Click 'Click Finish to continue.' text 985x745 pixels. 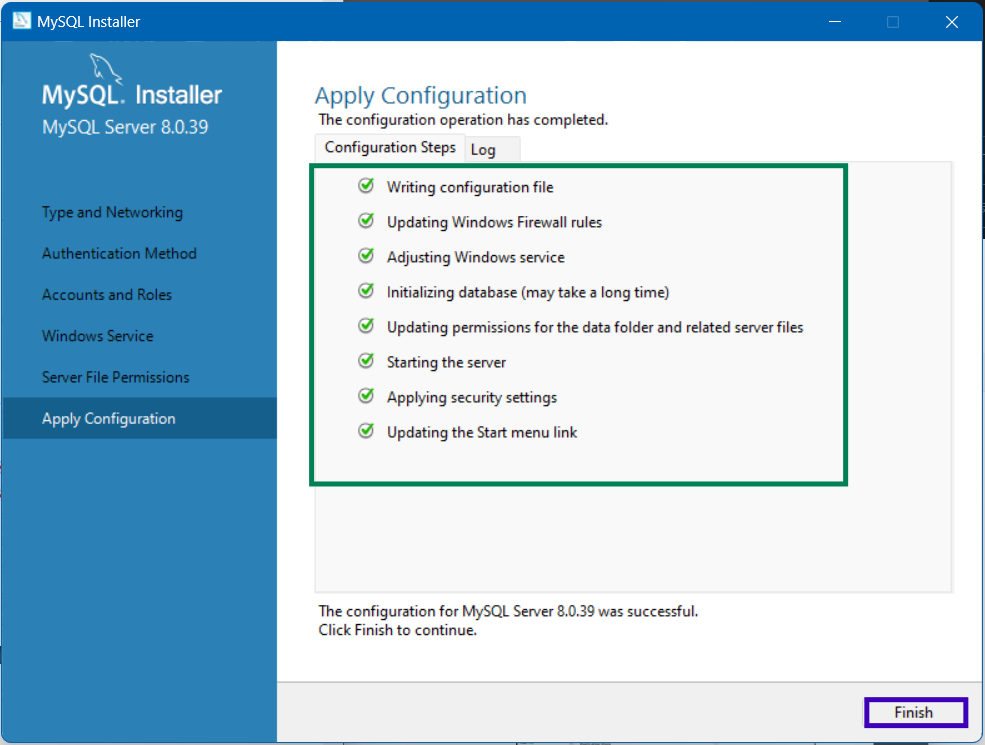coord(398,630)
